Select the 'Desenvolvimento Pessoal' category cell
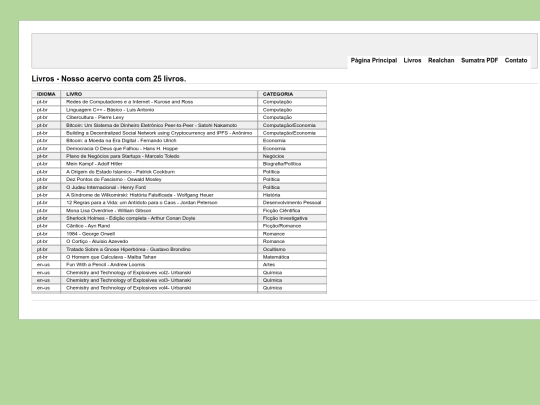Screen dimensions: 540x405 pyautogui.click(x=292, y=203)
